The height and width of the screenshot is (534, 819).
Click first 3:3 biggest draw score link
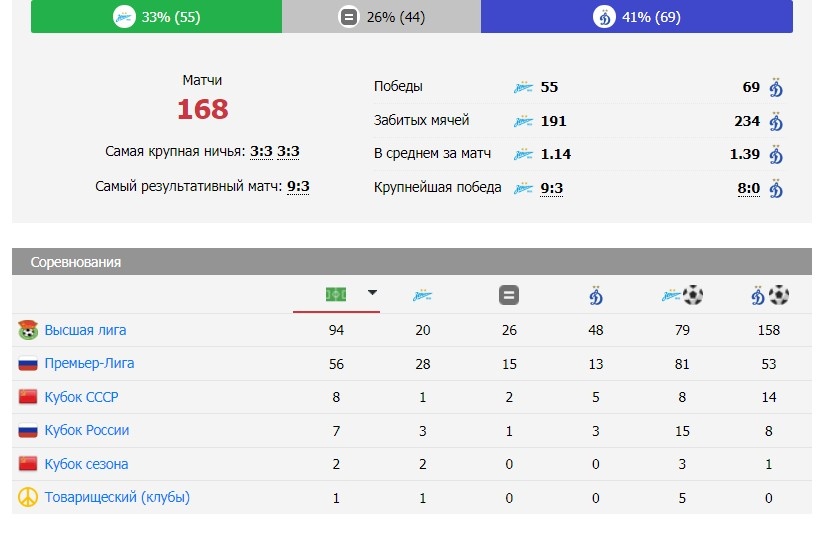point(261,152)
